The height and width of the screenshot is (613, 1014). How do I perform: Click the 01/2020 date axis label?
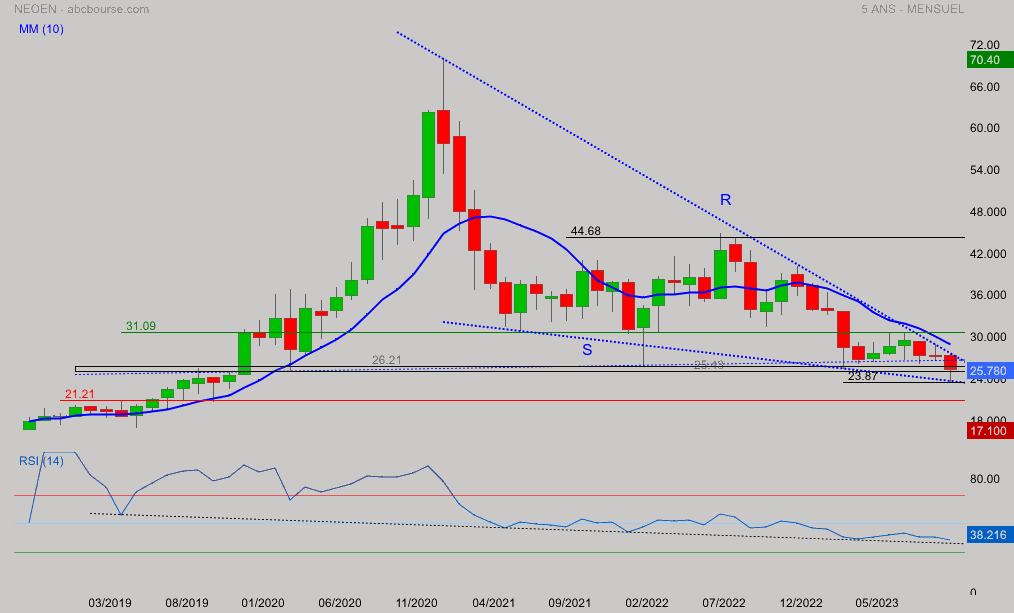pyautogui.click(x=263, y=603)
